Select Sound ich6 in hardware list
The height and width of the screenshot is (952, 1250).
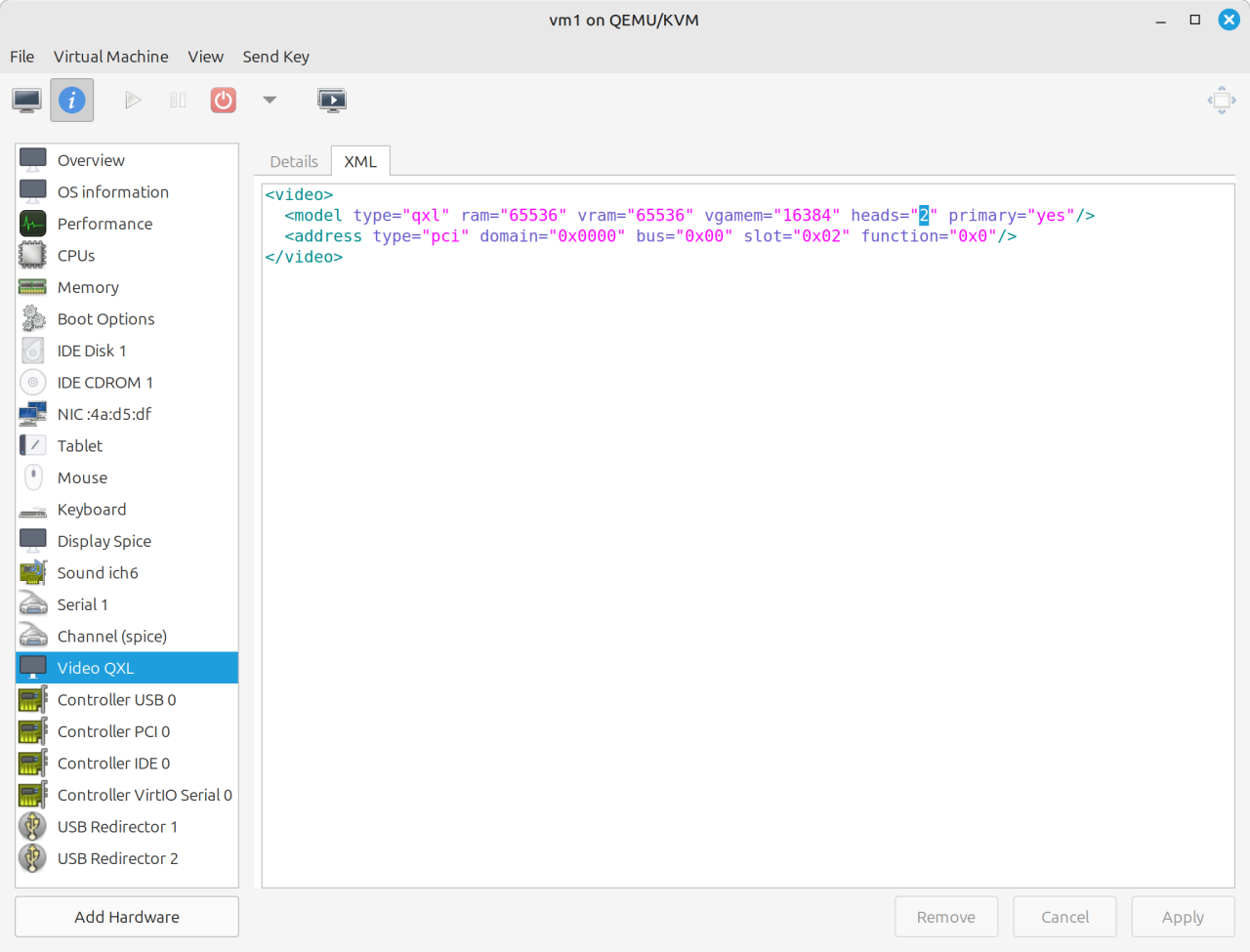tap(98, 573)
